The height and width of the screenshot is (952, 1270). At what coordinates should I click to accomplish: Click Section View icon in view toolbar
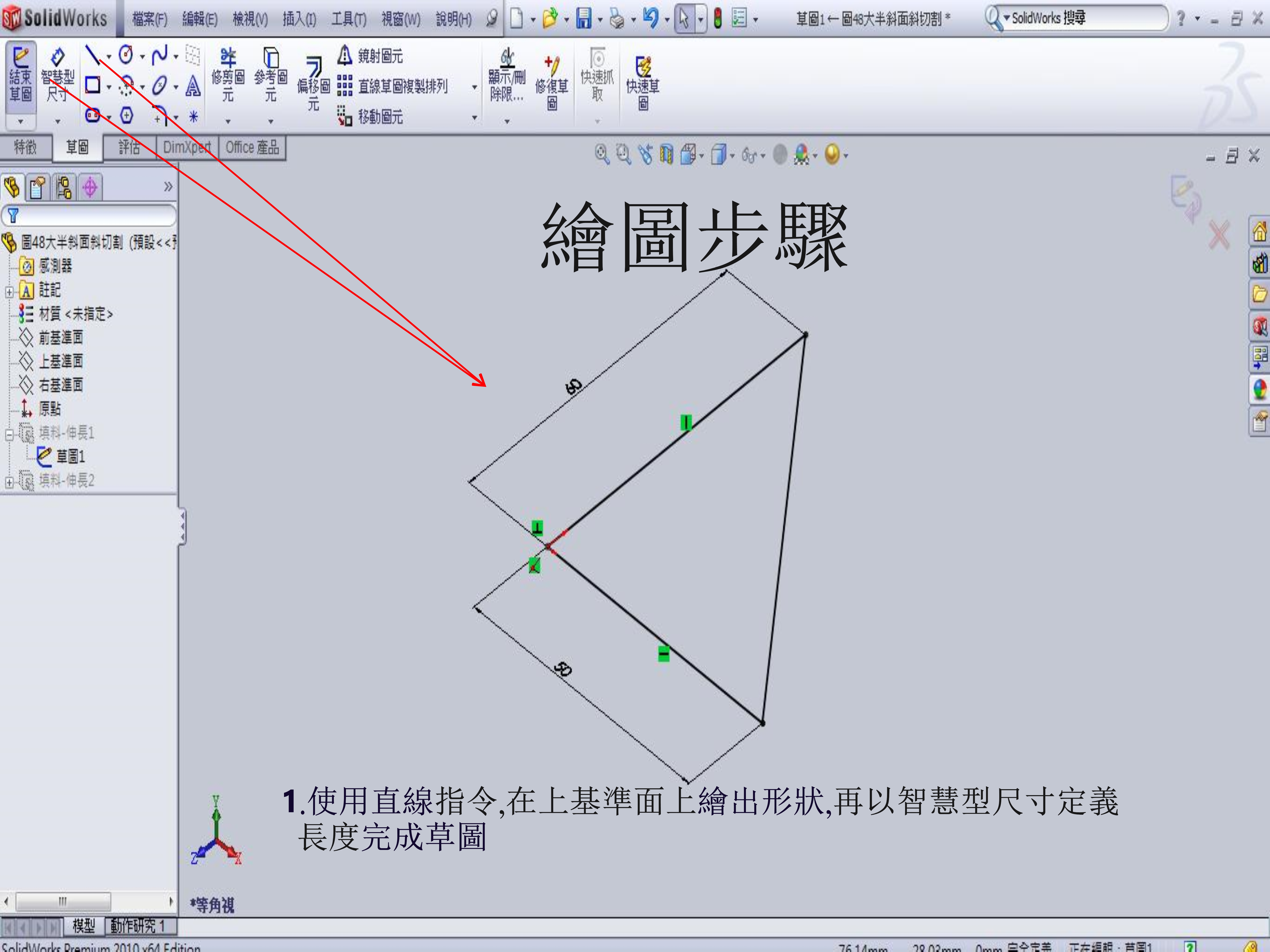pyautogui.click(x=667, y=154)
